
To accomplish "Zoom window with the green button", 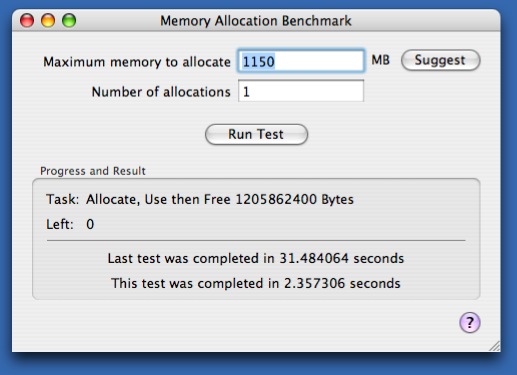I will click(69, 20).
